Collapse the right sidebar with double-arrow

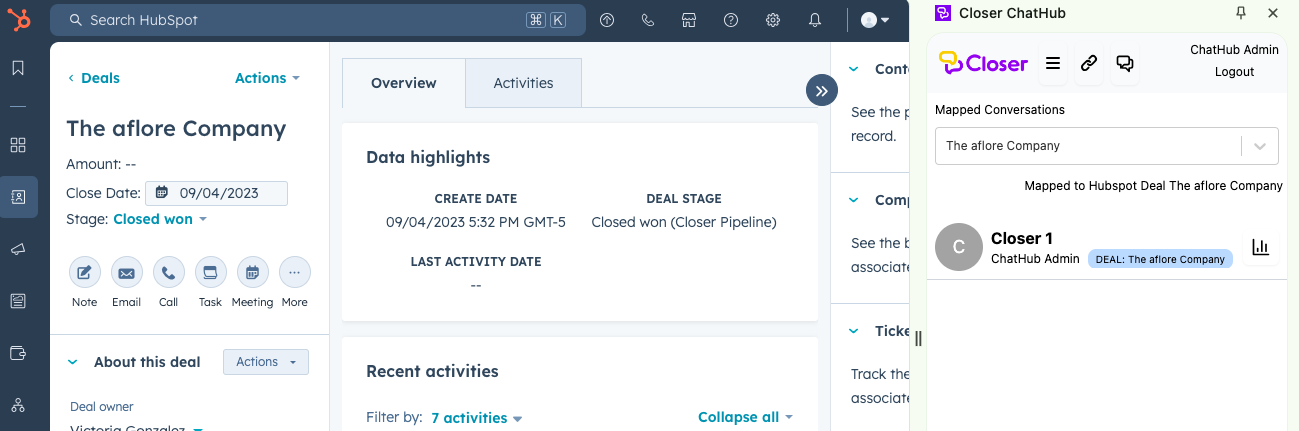click(821, 91)
